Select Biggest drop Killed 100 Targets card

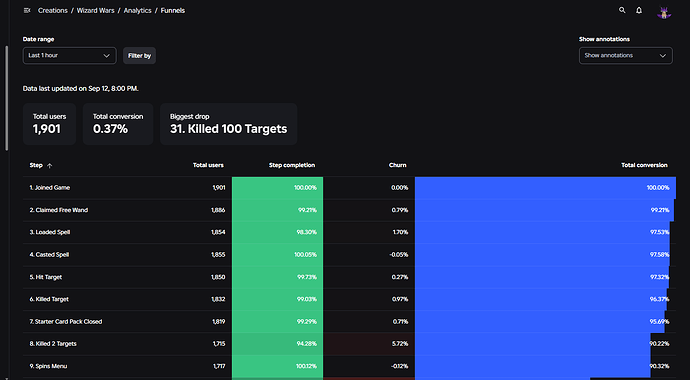coord(228,124)
